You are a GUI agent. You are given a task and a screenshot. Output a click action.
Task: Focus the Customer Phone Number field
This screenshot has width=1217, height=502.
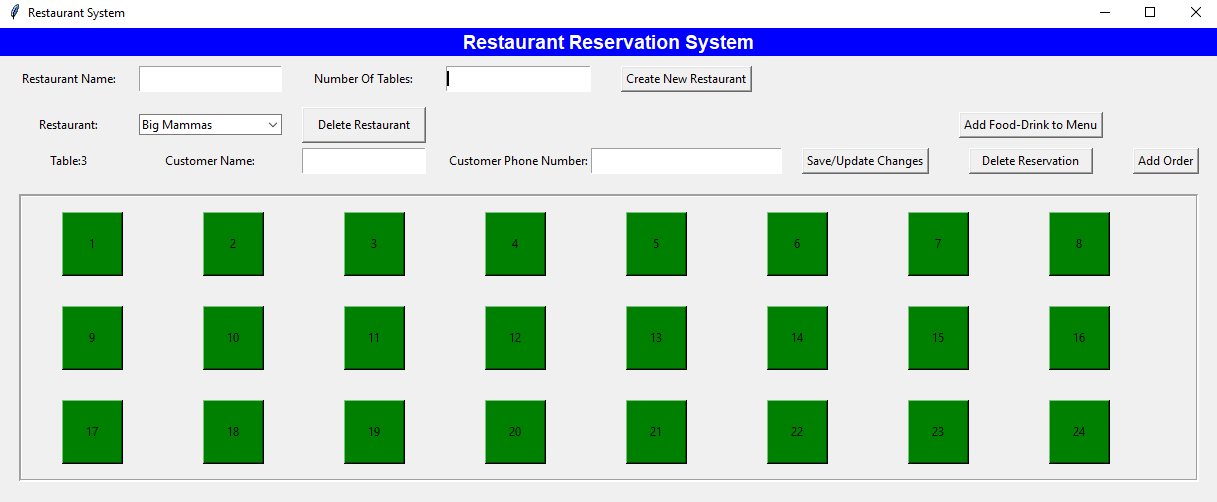tap(686, 161)
